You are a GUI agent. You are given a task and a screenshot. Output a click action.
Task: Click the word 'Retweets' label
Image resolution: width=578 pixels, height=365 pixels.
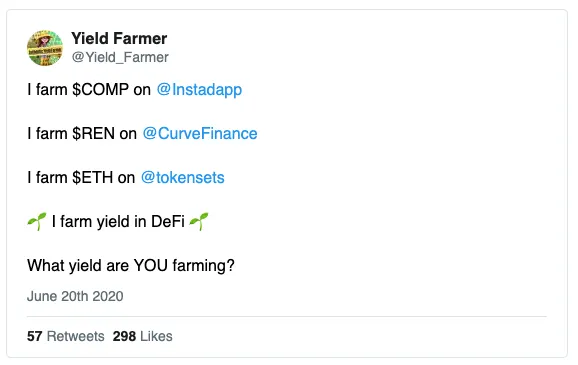click(76, 336)
